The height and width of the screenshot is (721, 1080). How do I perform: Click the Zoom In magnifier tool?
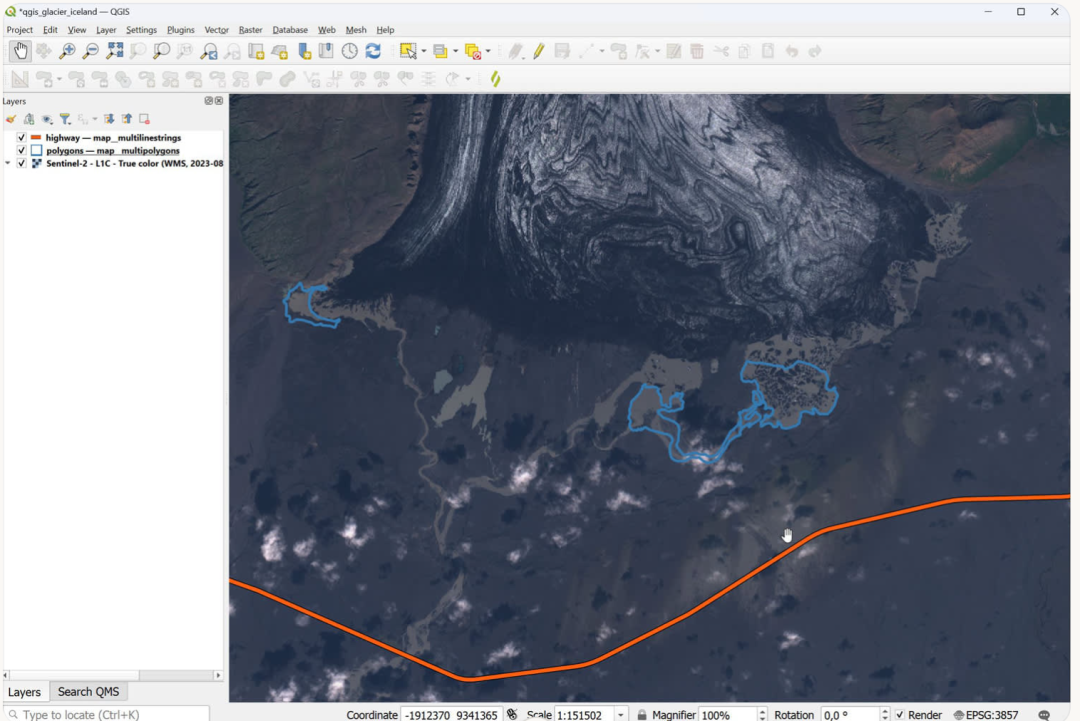click(x=67, y=51)
